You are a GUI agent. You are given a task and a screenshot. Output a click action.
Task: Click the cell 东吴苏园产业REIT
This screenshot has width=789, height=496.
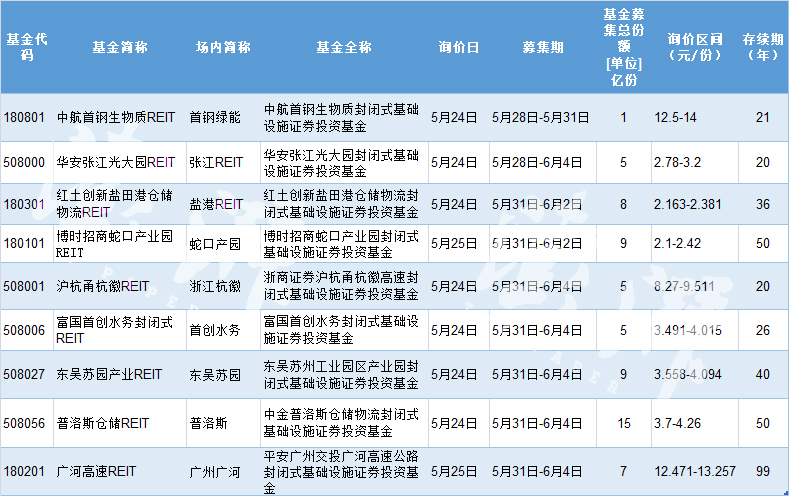[x=109, y=374]
